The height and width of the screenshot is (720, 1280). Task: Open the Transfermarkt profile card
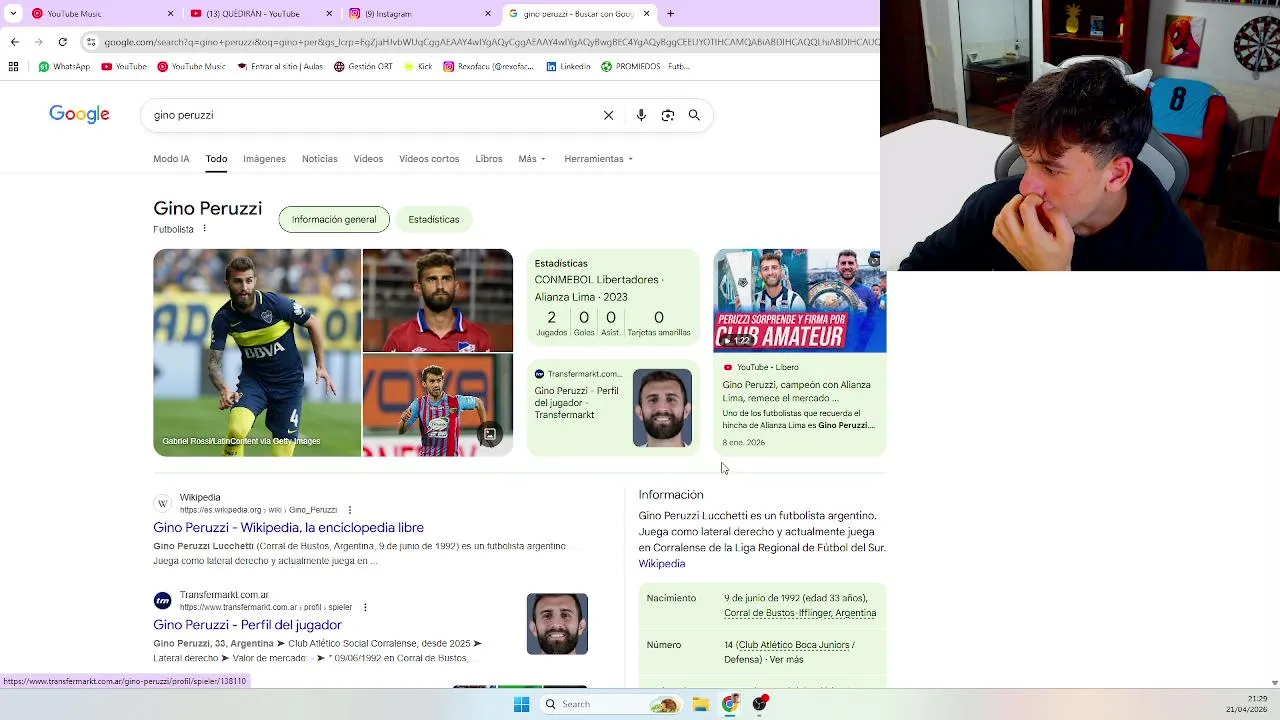click(613, 407)
